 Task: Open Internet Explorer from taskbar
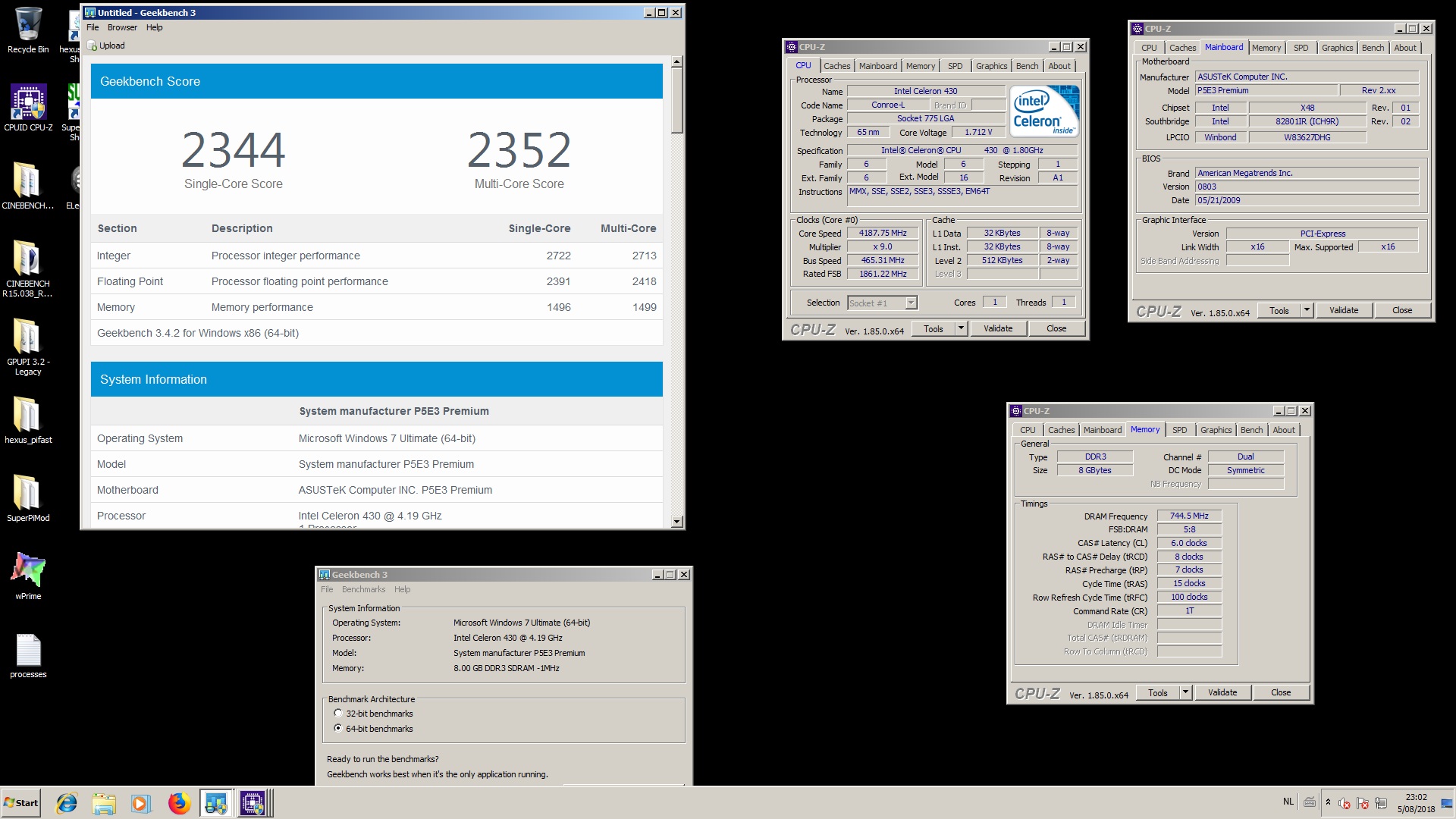[67, 803]
